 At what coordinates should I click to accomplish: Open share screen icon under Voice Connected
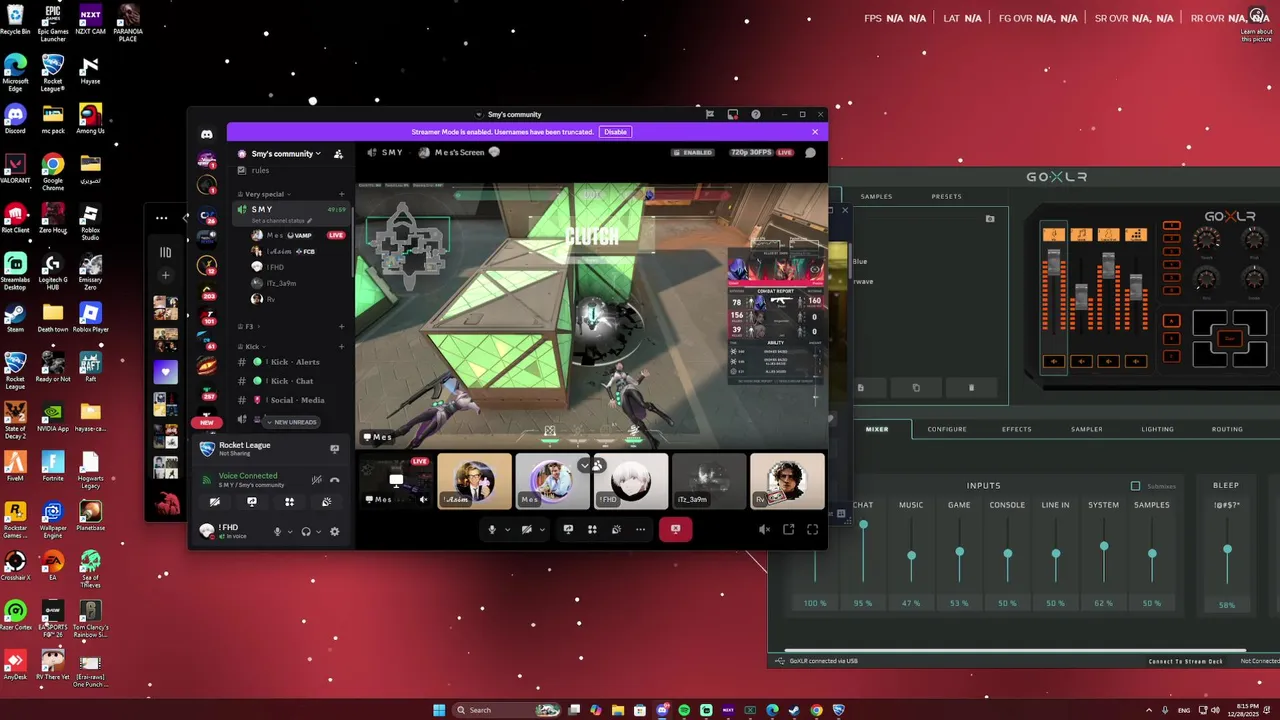[252, 502]
